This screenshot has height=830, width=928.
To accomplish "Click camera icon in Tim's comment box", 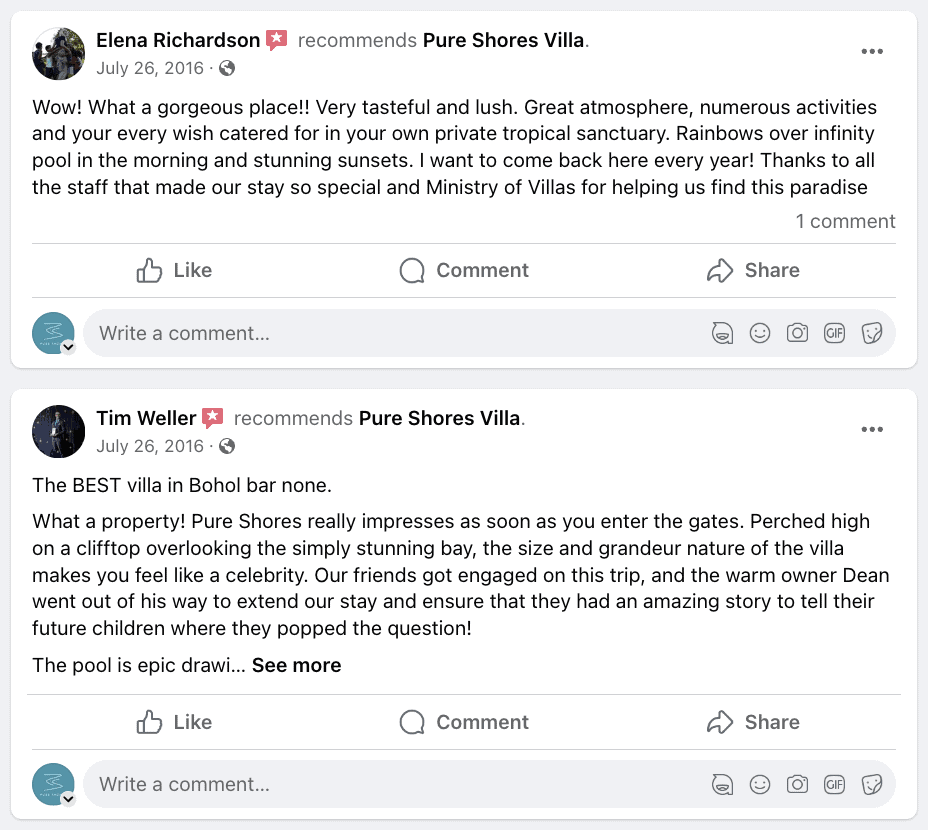I will tap(797, 784).
